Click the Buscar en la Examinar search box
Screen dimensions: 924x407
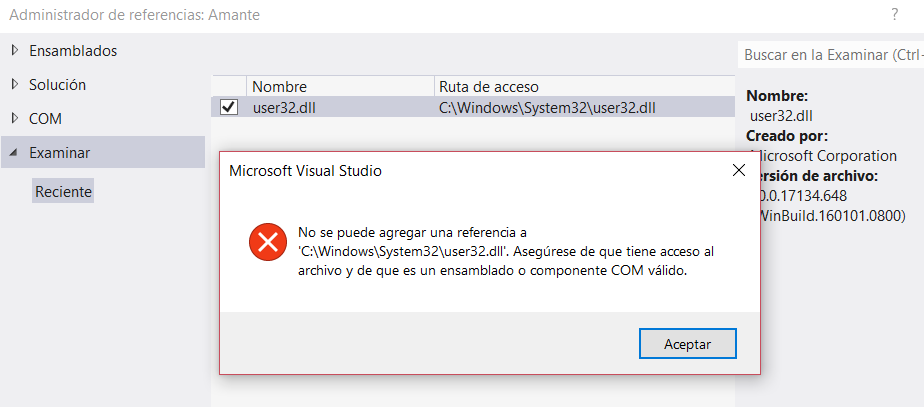coord(831,55)
